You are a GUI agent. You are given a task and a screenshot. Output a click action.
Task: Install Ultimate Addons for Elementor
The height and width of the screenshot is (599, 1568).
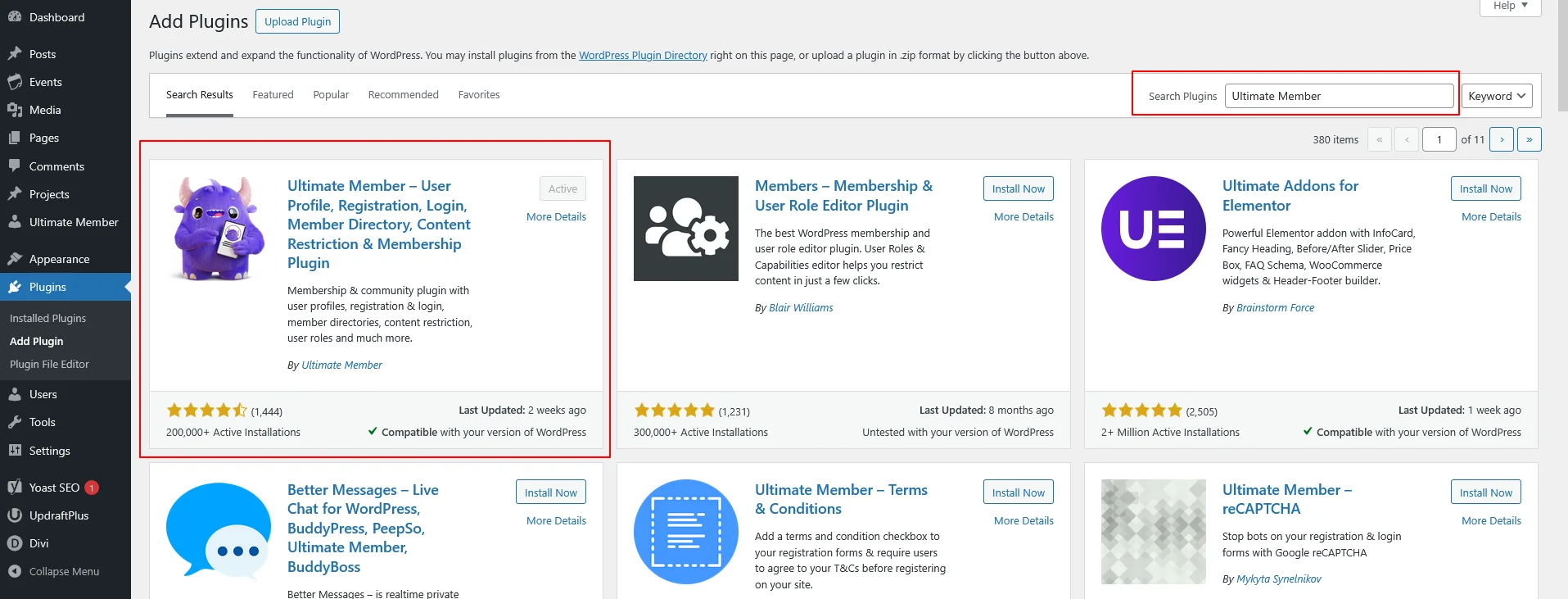click(1486, 188)
